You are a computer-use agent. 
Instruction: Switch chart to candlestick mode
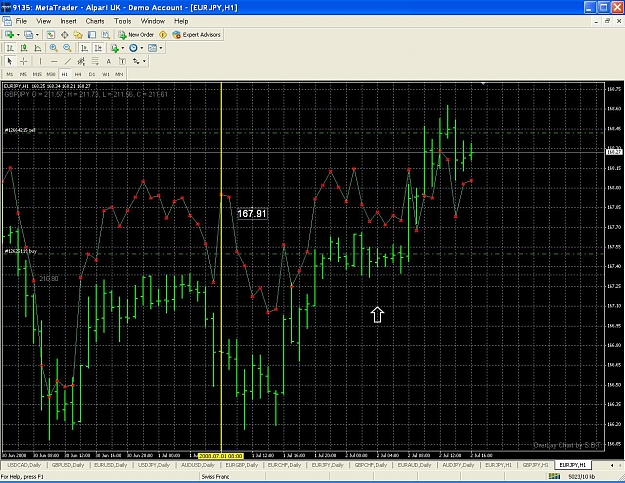(24, 48)
